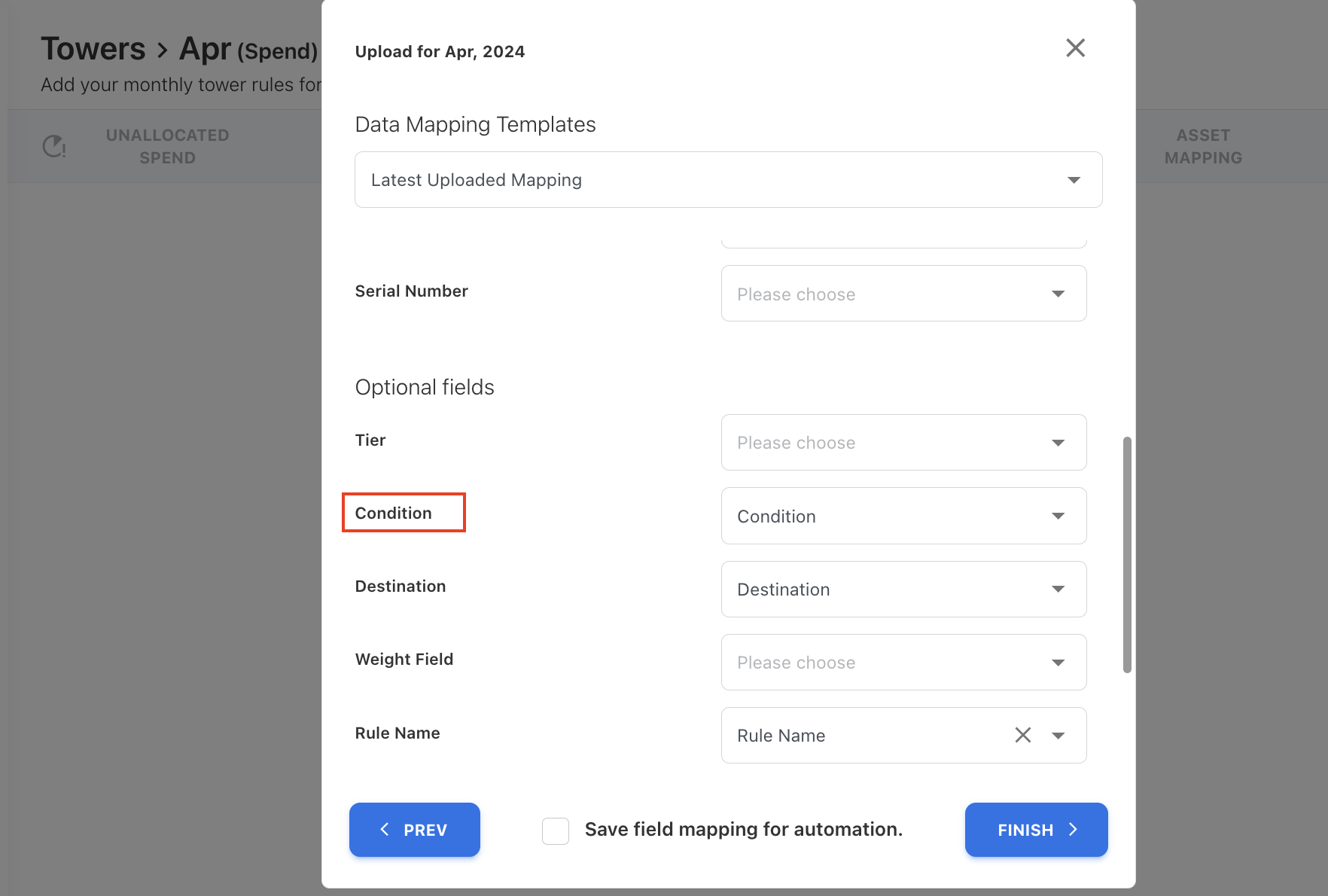Switch to the Unallocated Spend tab
Viewport: 1328px width, 896px height.
167,146
